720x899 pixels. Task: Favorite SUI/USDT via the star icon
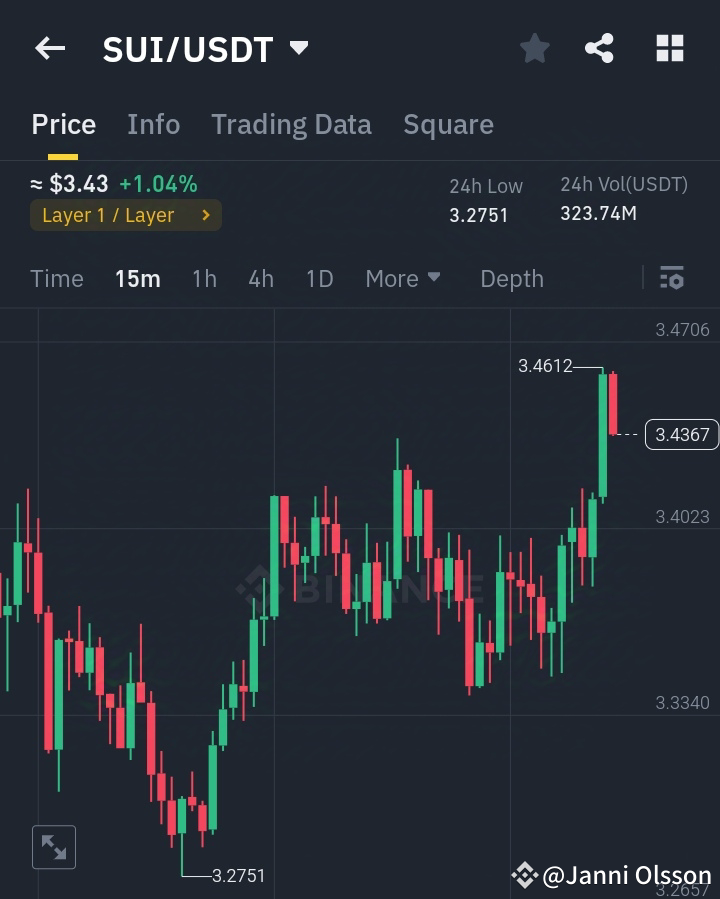(534, 48)
